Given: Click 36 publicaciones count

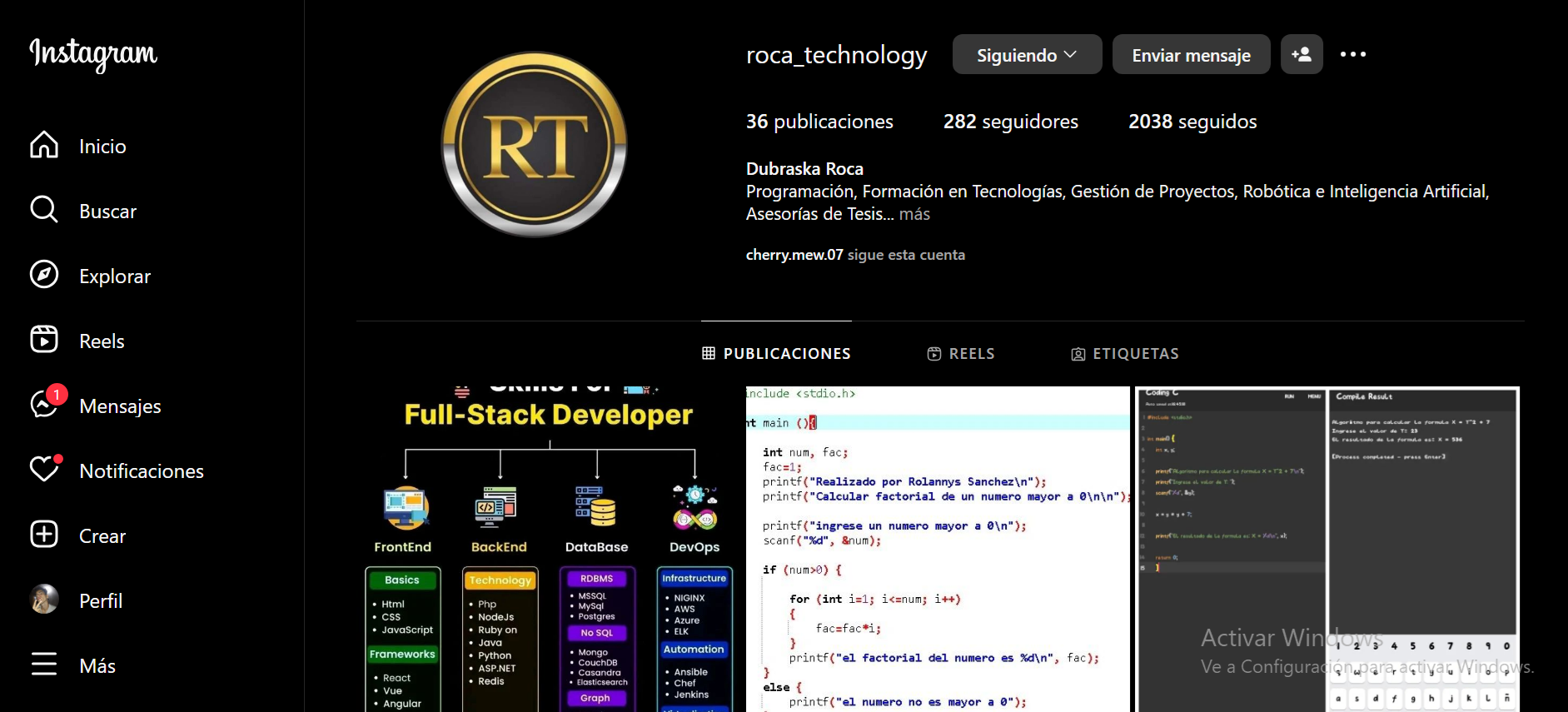Looking at the screenshot, I should pyautogui.click(x=819, y=122).
